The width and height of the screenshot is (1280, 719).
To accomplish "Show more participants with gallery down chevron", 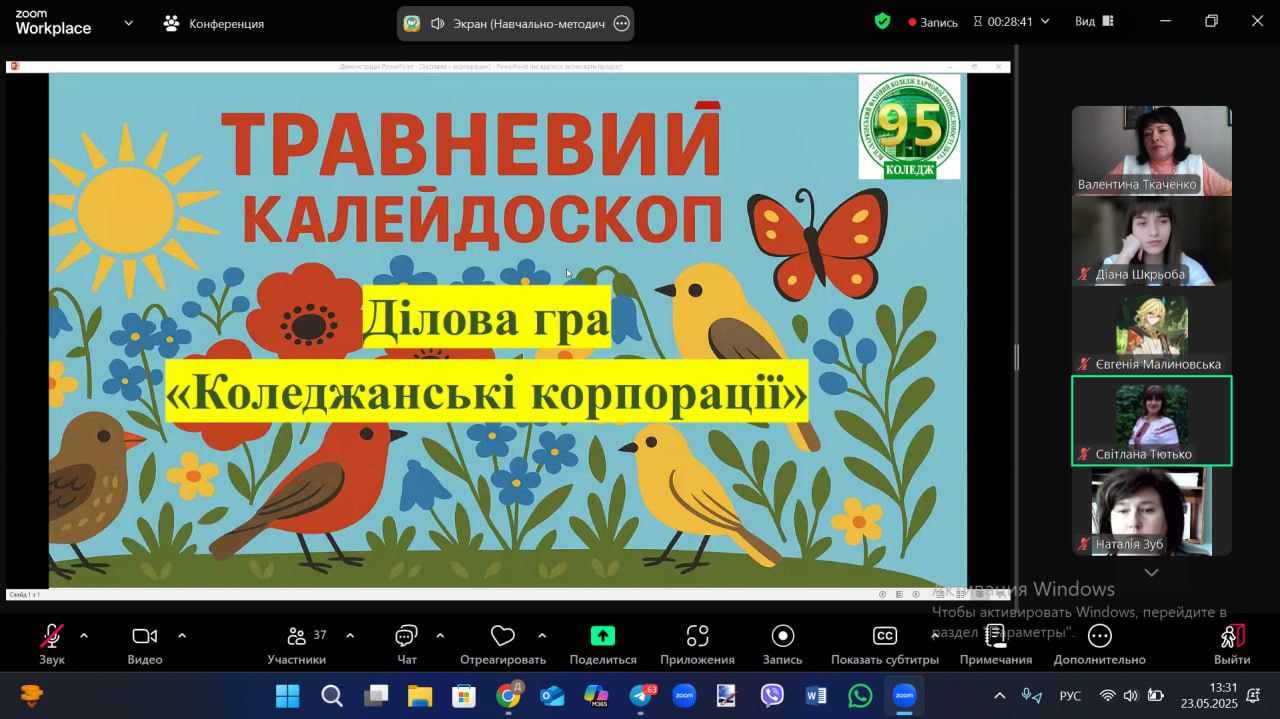I will pos(1151,573).
